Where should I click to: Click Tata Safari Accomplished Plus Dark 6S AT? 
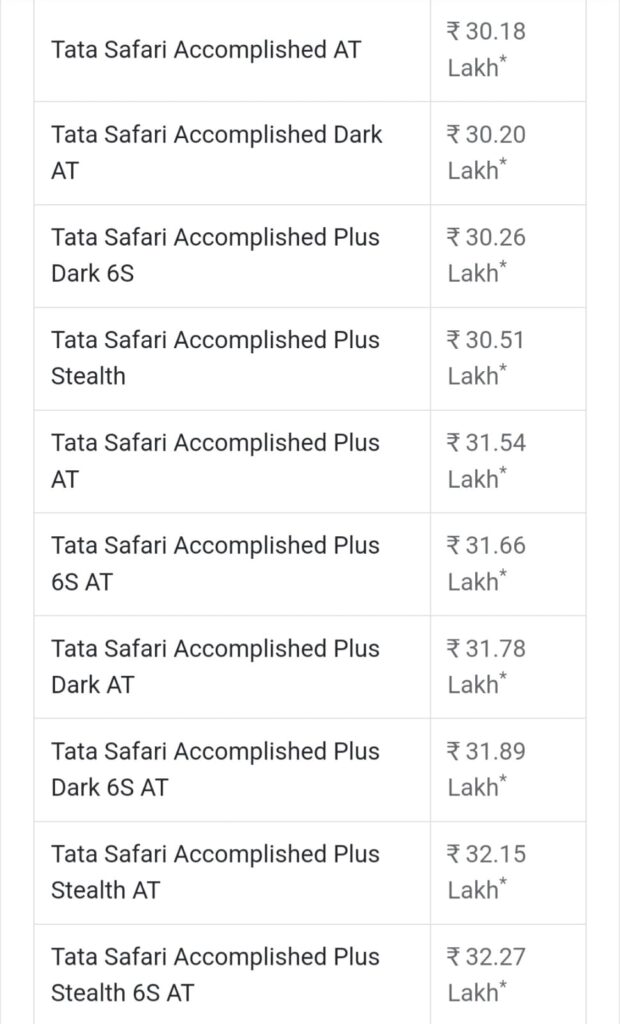[215, 769]
